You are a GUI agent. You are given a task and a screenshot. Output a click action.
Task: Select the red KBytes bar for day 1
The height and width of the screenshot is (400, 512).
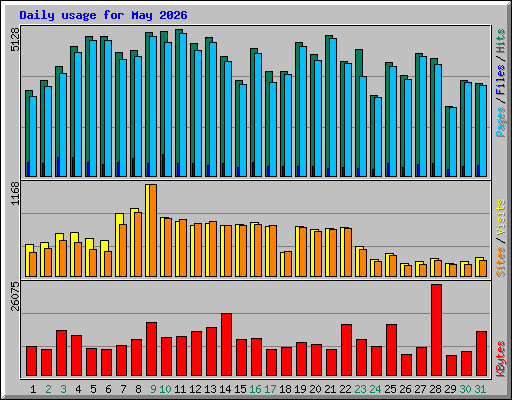[31, 361]
